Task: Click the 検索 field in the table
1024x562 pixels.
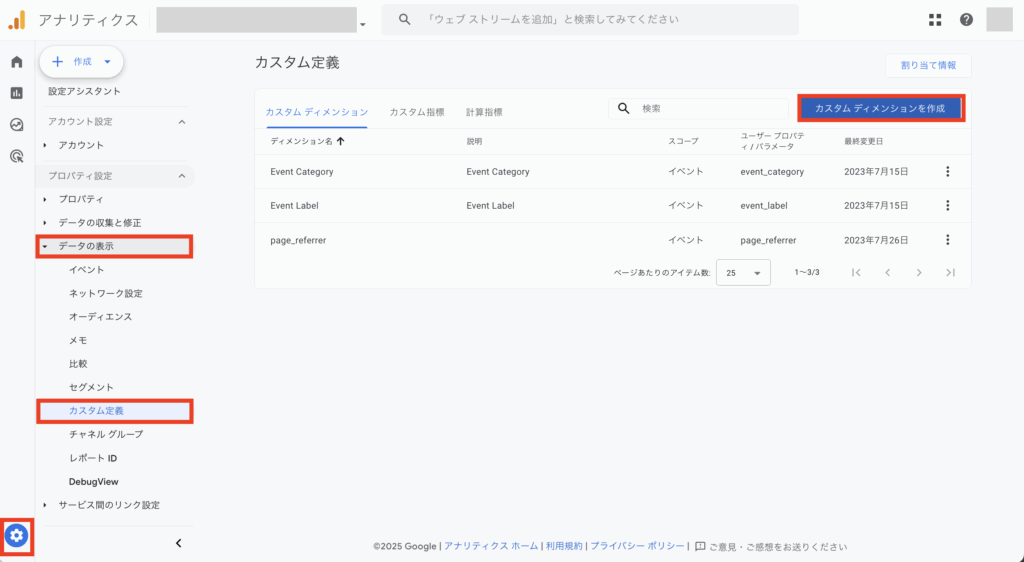Action: click(x=705, y=108)
